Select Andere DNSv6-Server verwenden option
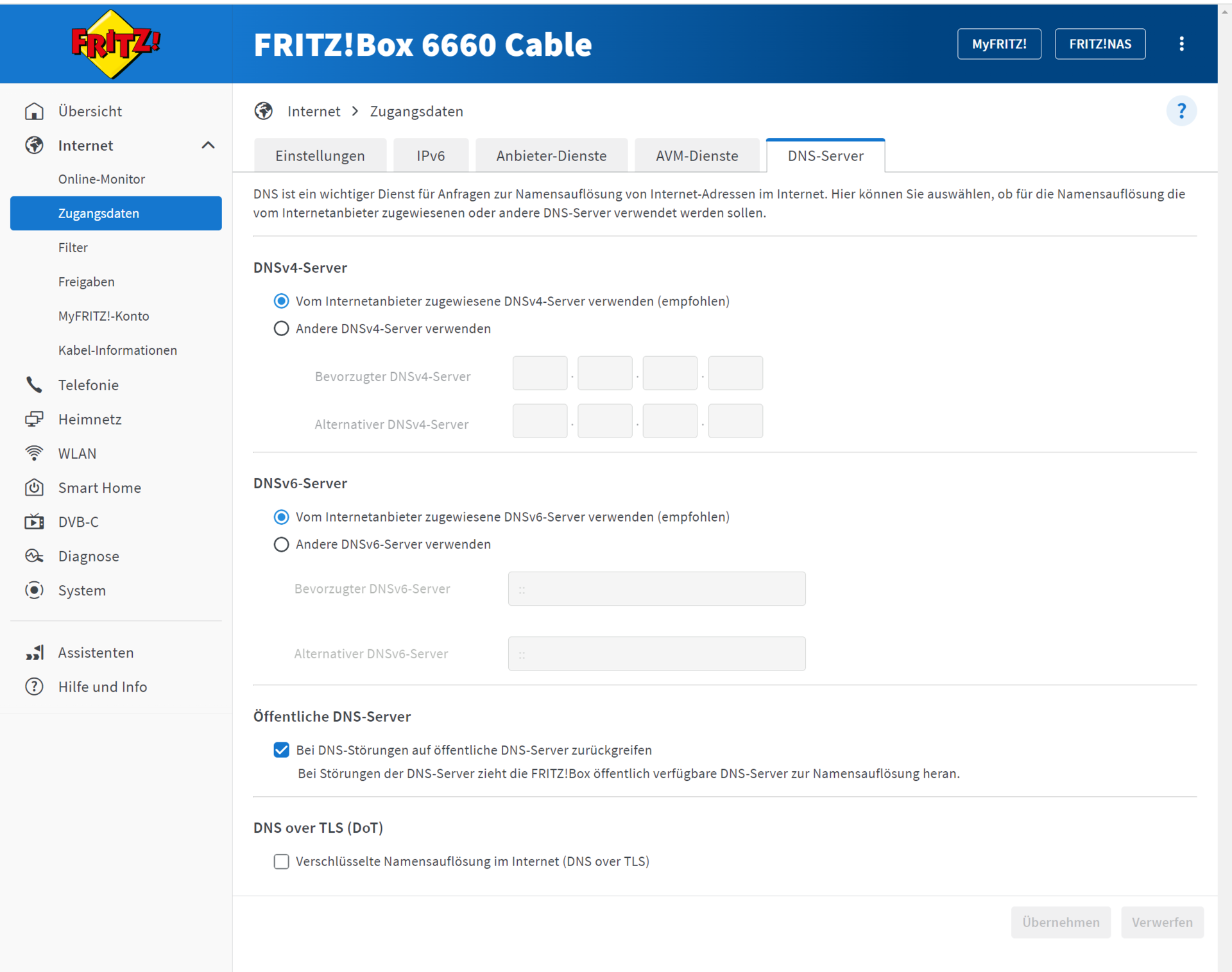1232x972 pixels. 281,544
